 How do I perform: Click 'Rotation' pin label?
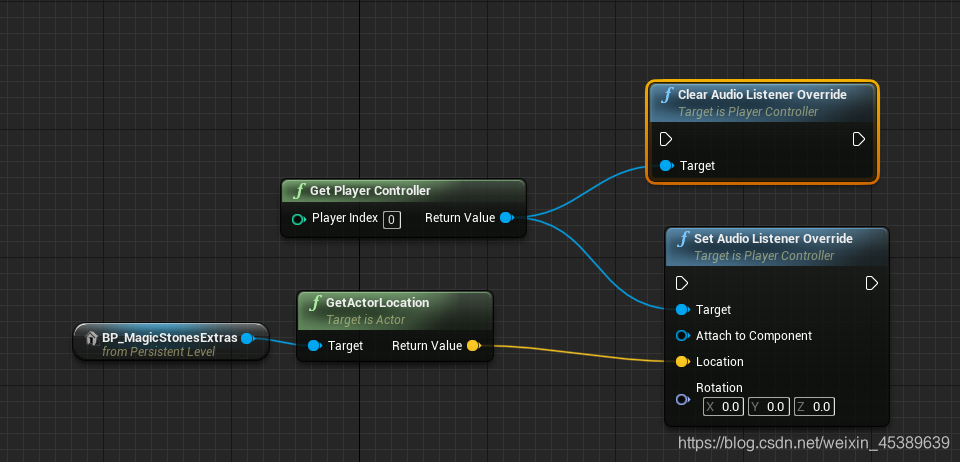tap(719, 387)
